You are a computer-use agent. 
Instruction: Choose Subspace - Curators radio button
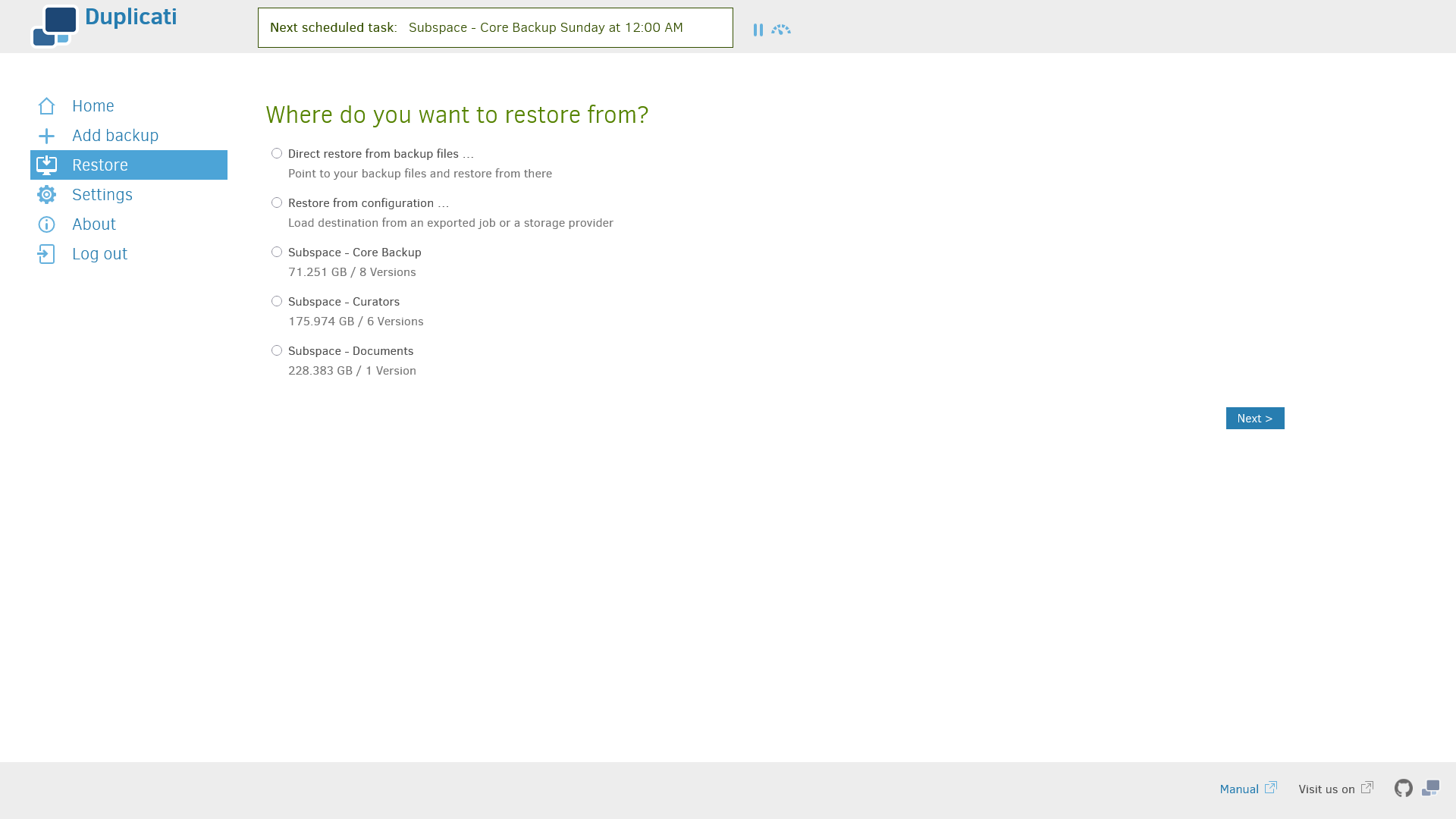point(277,301)
